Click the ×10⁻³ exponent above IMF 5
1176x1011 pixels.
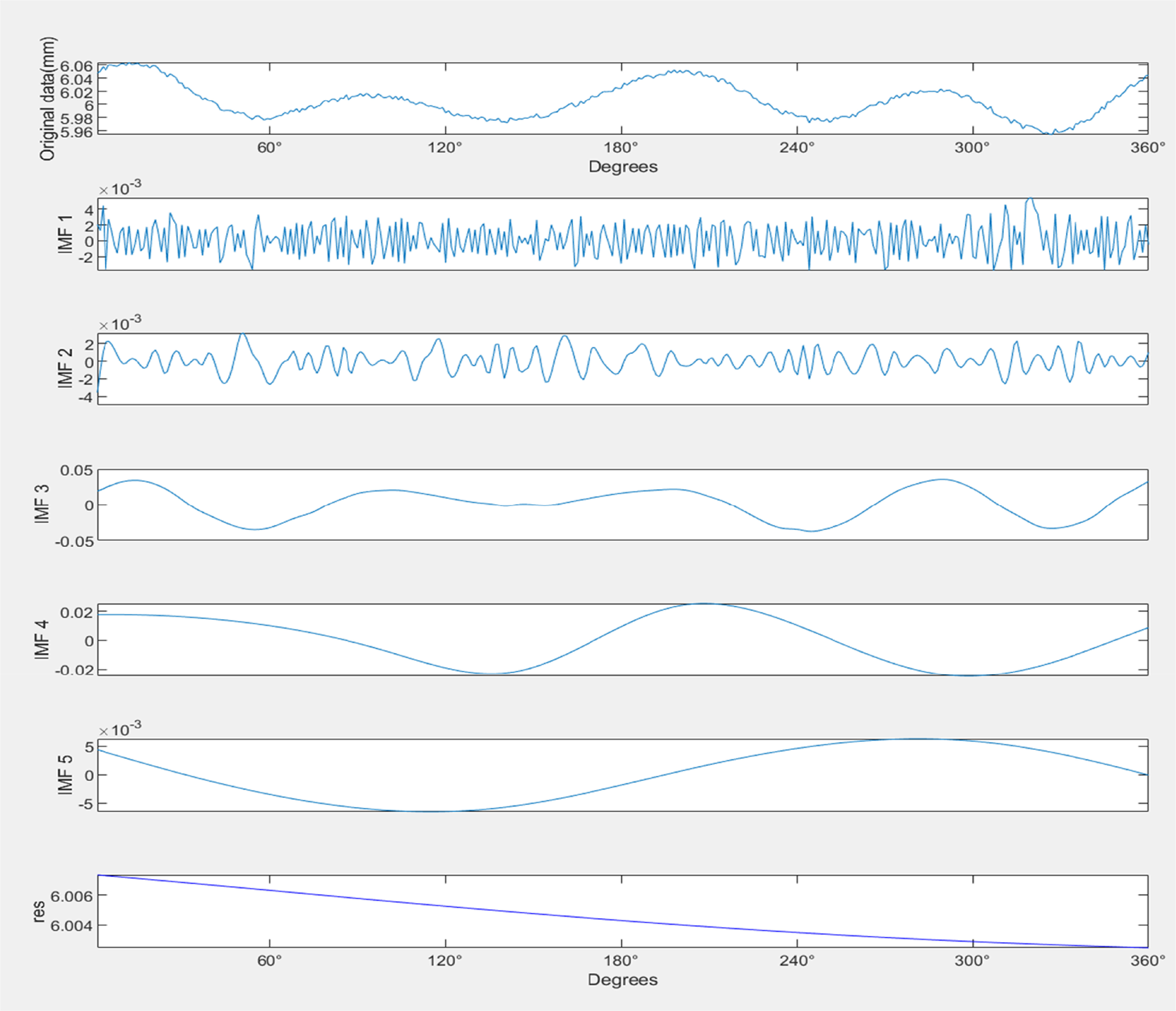coord(120,728)
